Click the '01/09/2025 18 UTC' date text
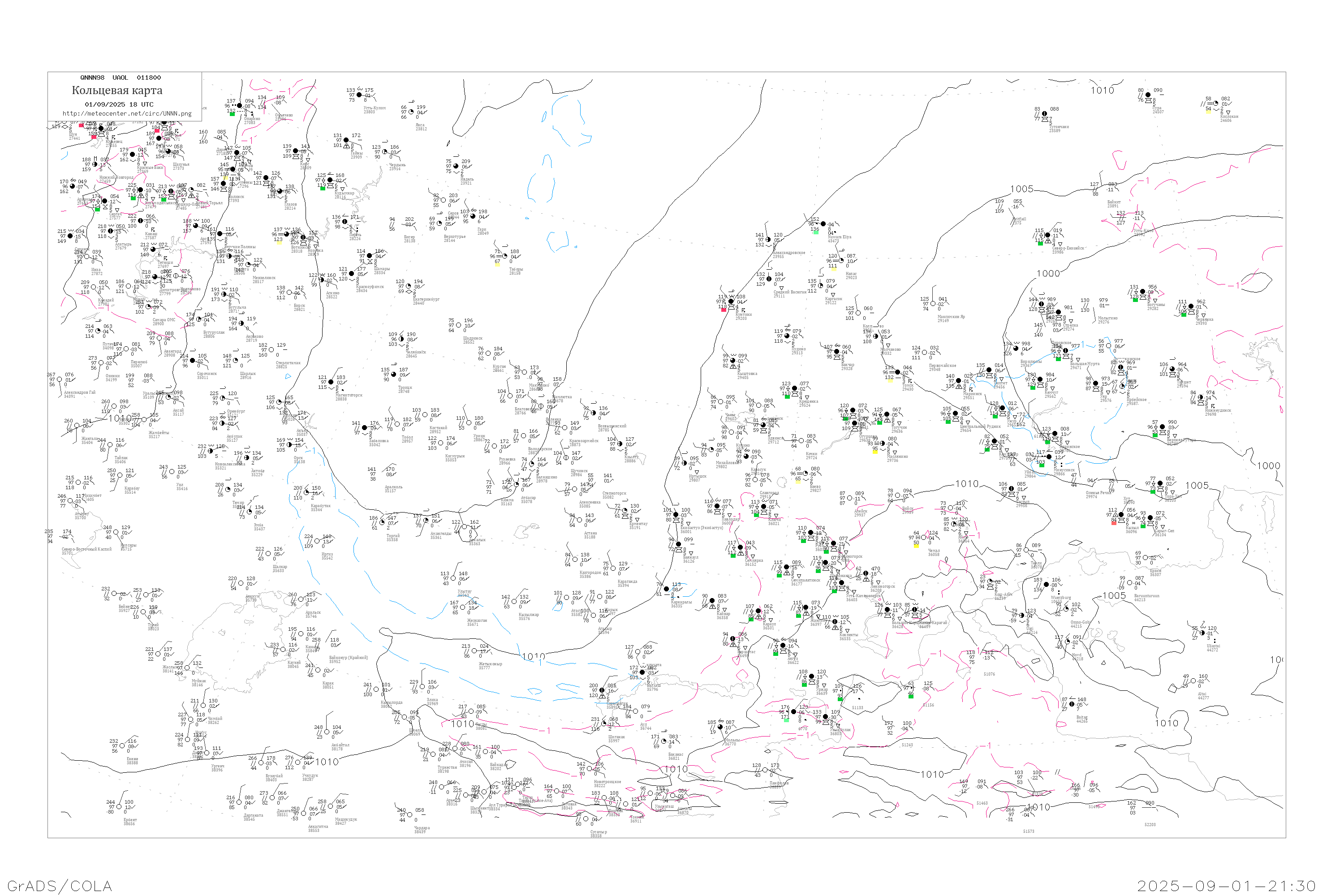 point(119,104)
